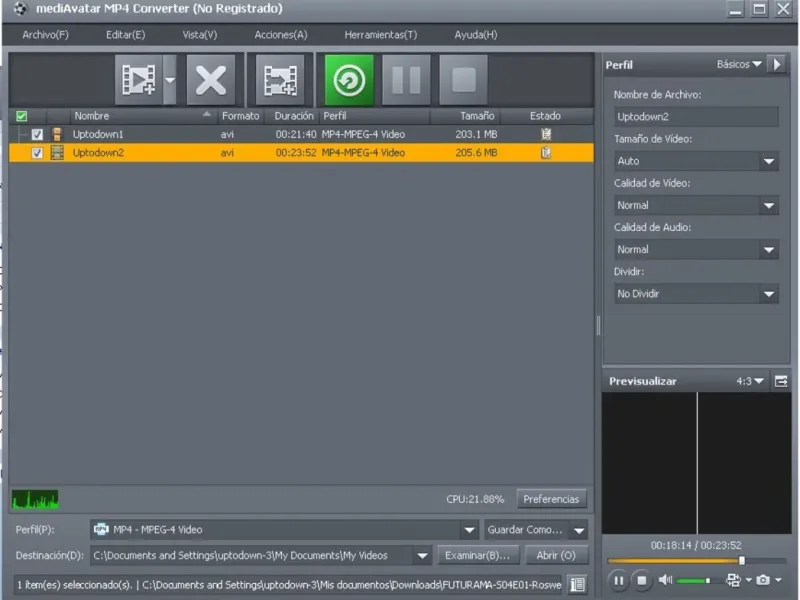Start conversion with the green convert button

tap(349, 80)
